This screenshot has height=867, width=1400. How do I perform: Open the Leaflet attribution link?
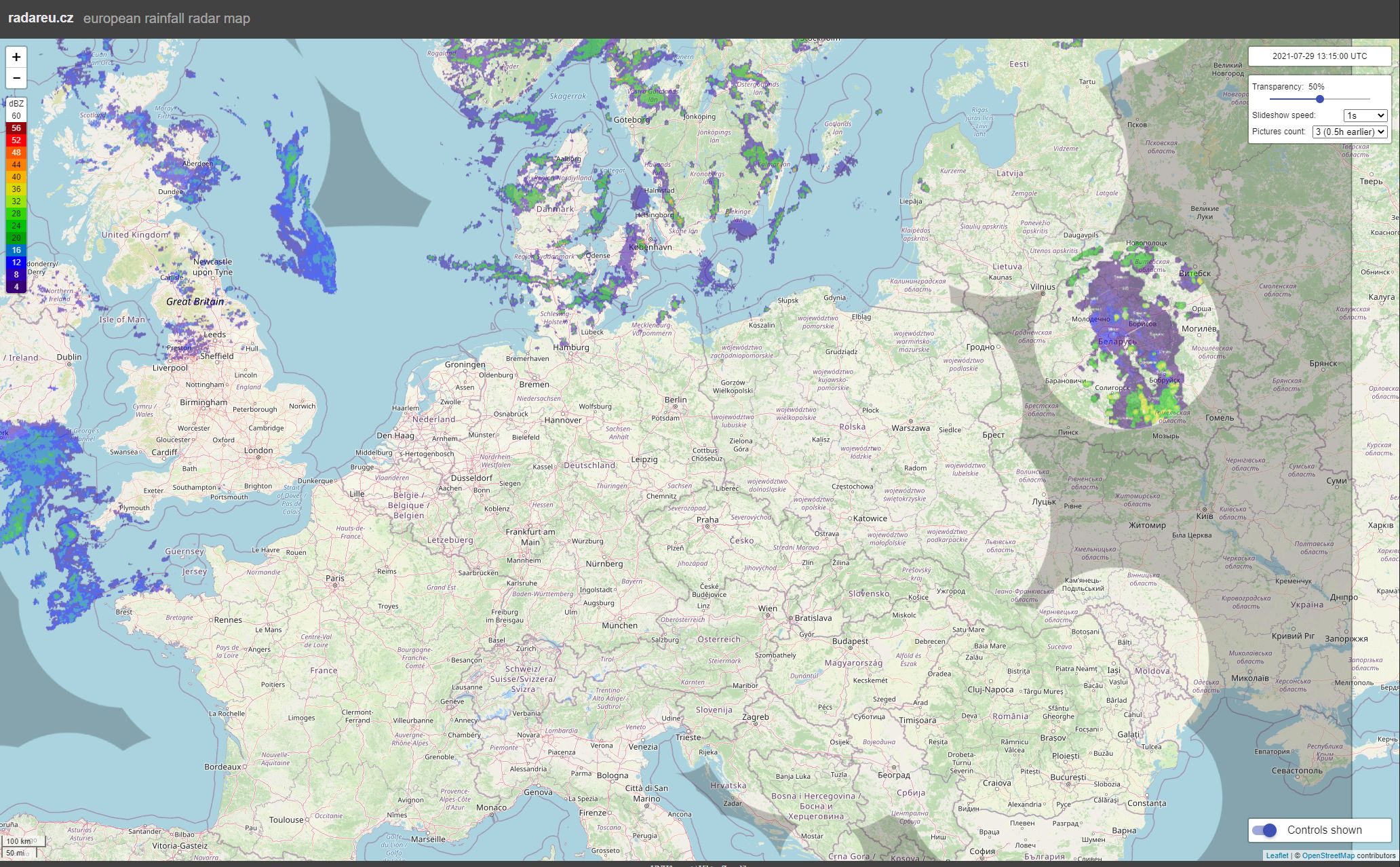tap(1277, 855)
